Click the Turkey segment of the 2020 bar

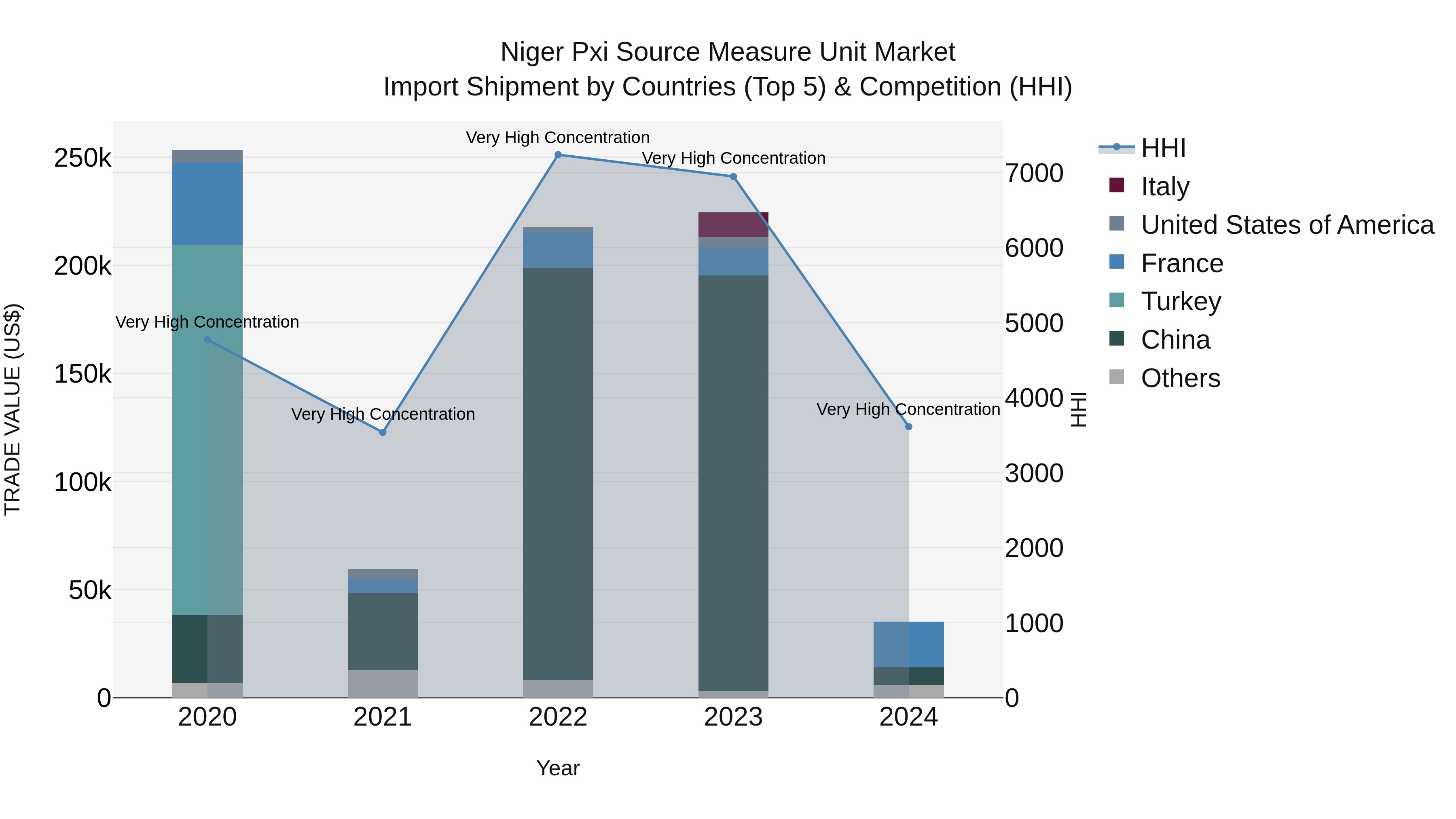coord(207,430)
